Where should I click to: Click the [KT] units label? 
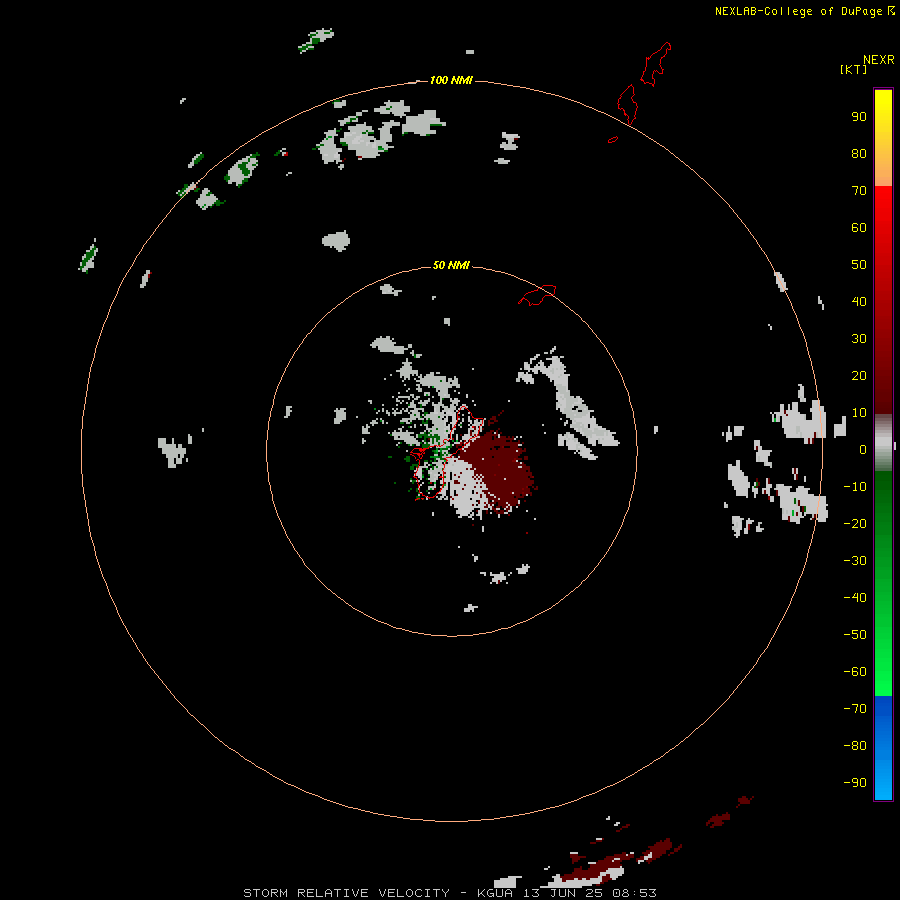pos(854,69)
